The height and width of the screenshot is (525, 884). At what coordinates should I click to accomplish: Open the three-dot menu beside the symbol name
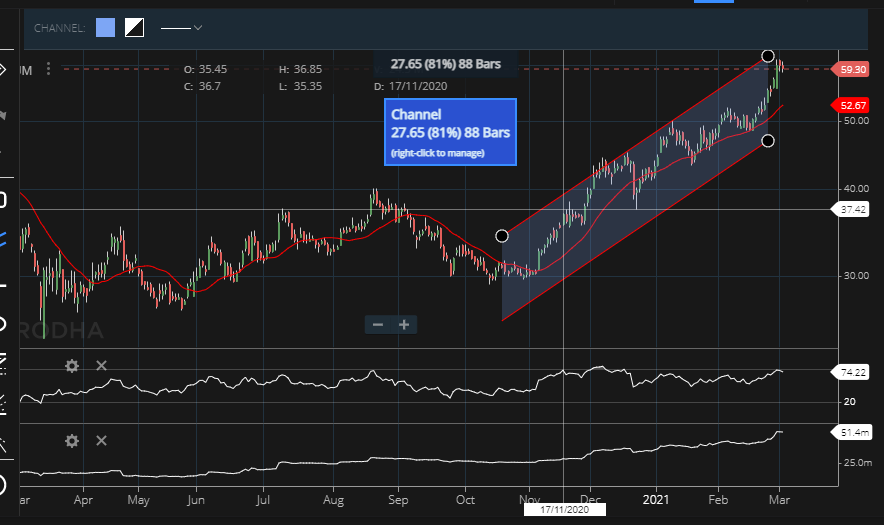(48, 69)
